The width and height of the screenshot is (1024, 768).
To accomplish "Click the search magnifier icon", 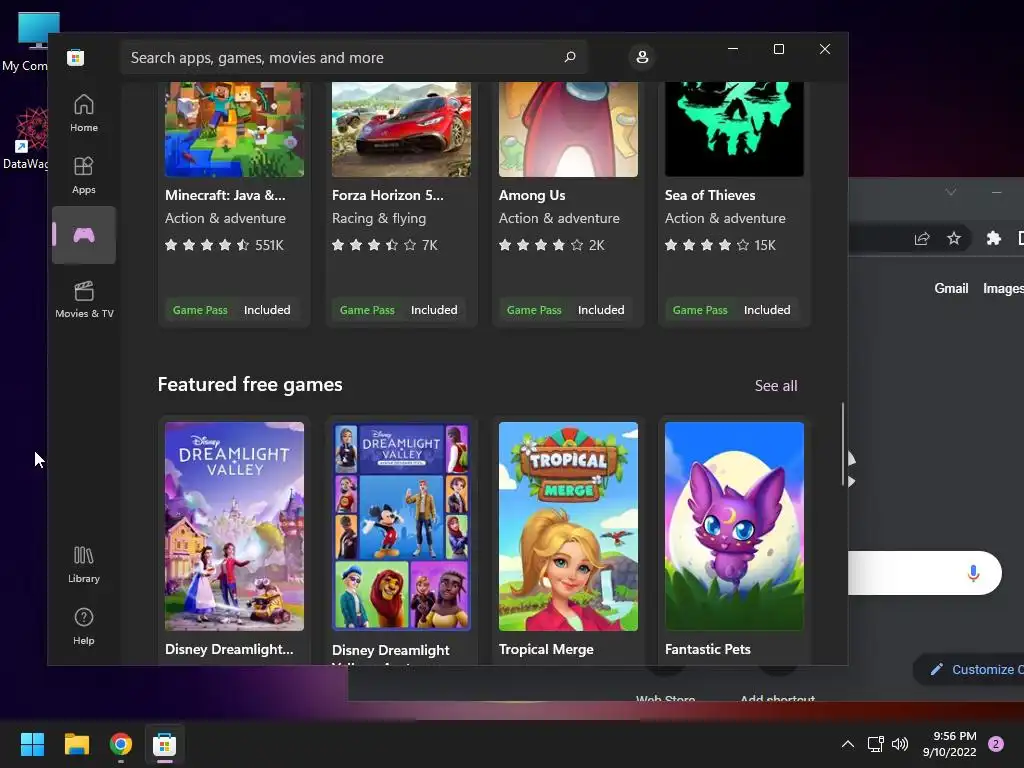I will point(569,57).
